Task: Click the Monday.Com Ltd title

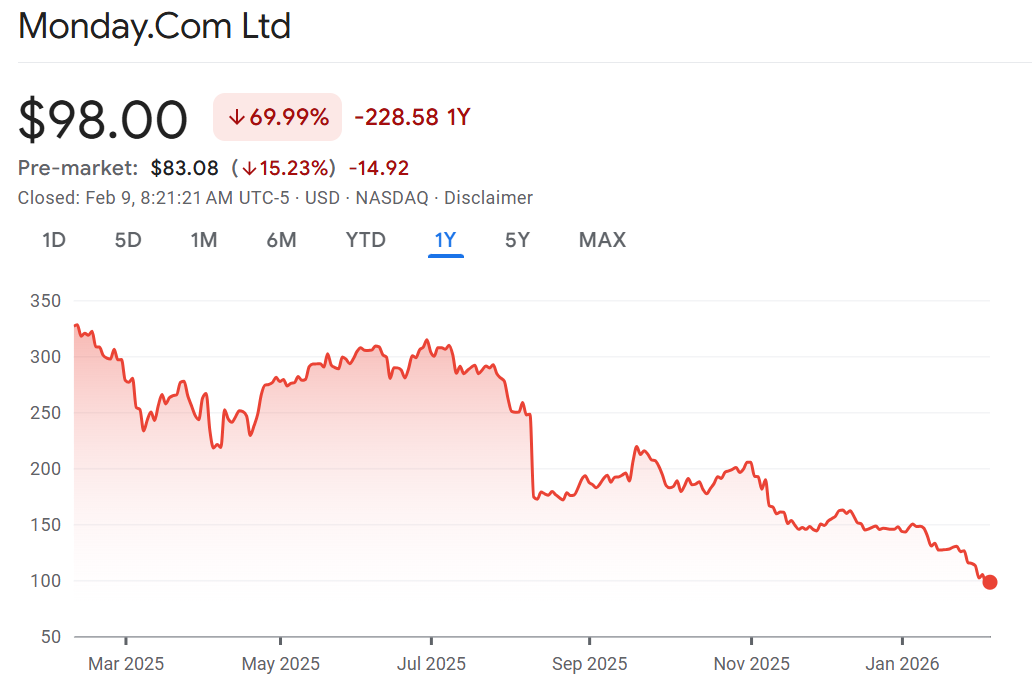Action: [x=155, y=26]
